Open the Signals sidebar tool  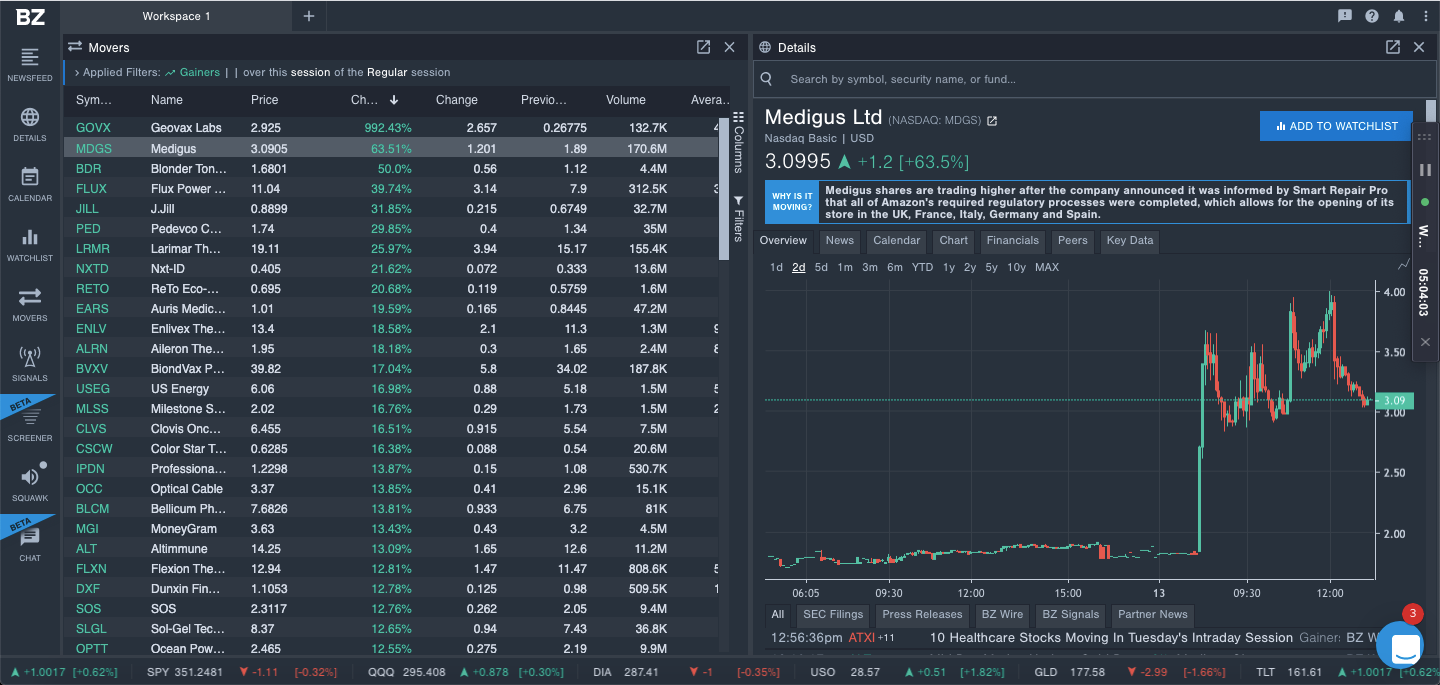tap(30, 364)
